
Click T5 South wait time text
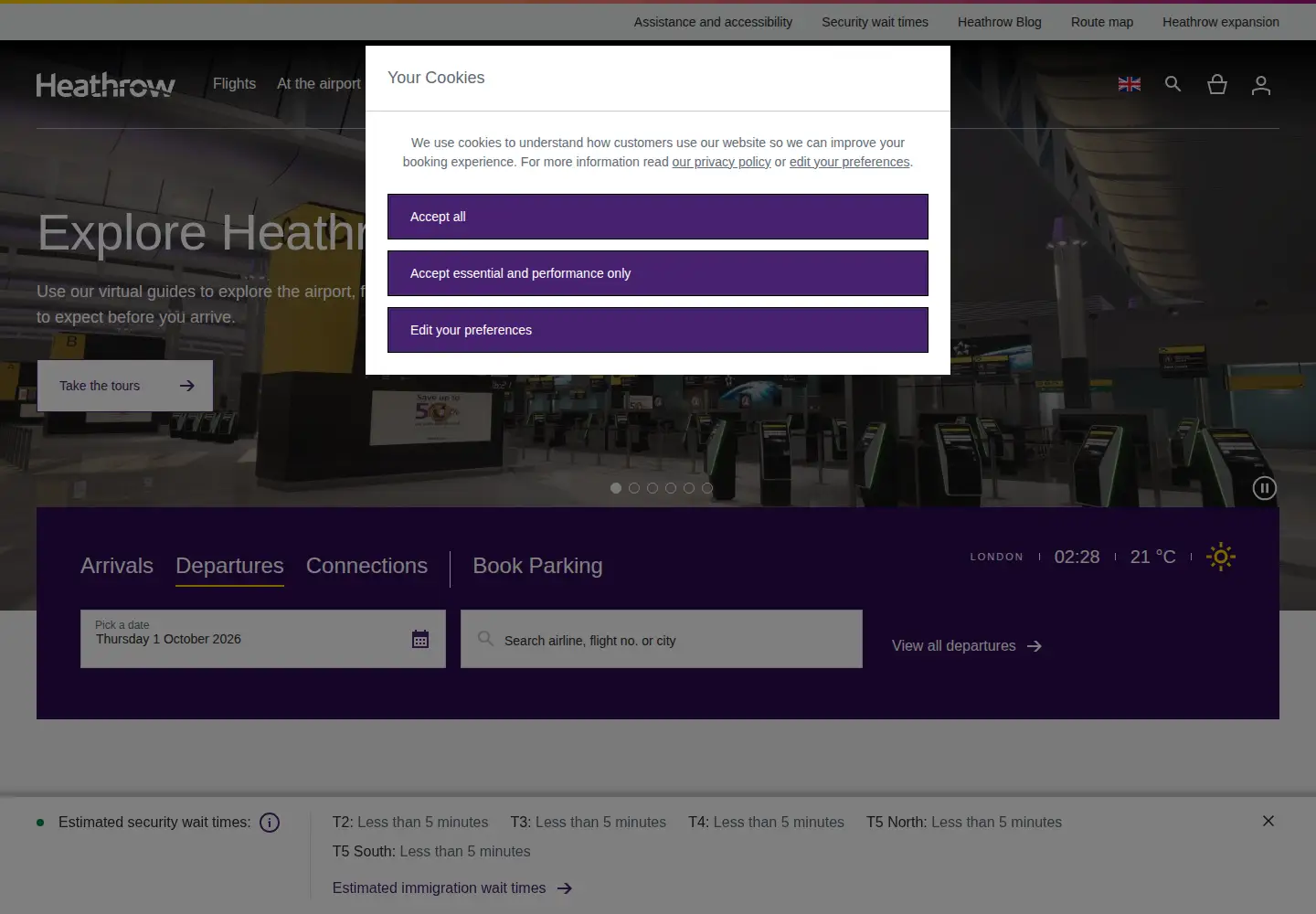pos(431,852)
